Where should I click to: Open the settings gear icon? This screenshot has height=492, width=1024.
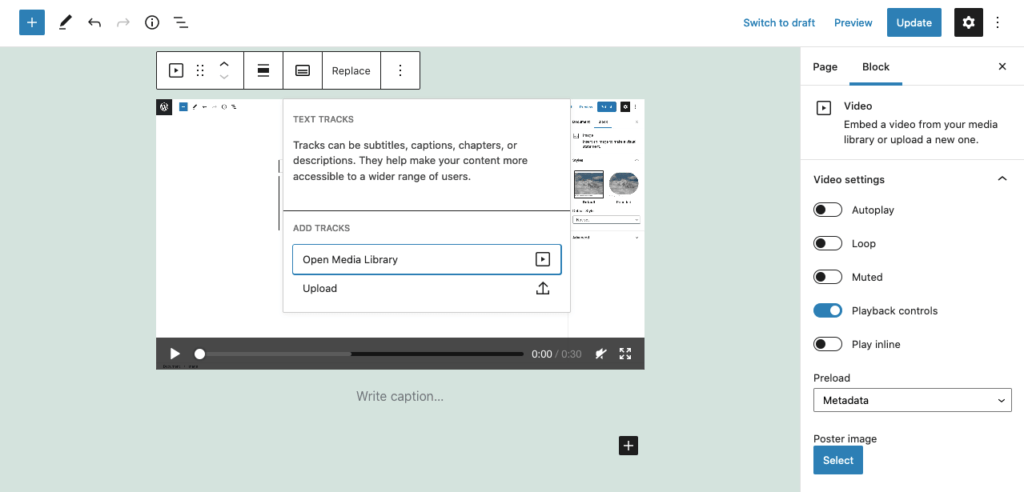point(968,22)
